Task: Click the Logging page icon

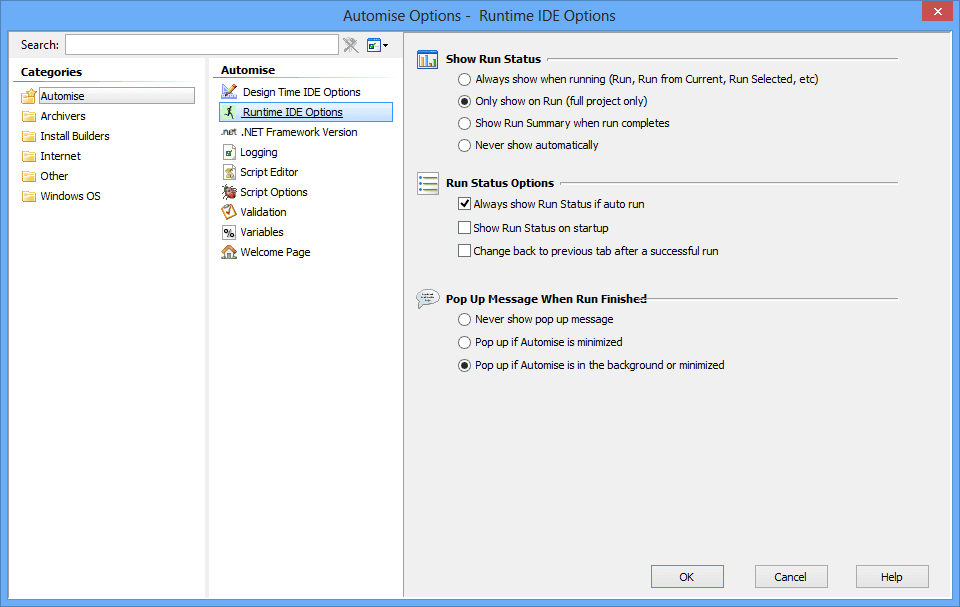Action: 229,152
